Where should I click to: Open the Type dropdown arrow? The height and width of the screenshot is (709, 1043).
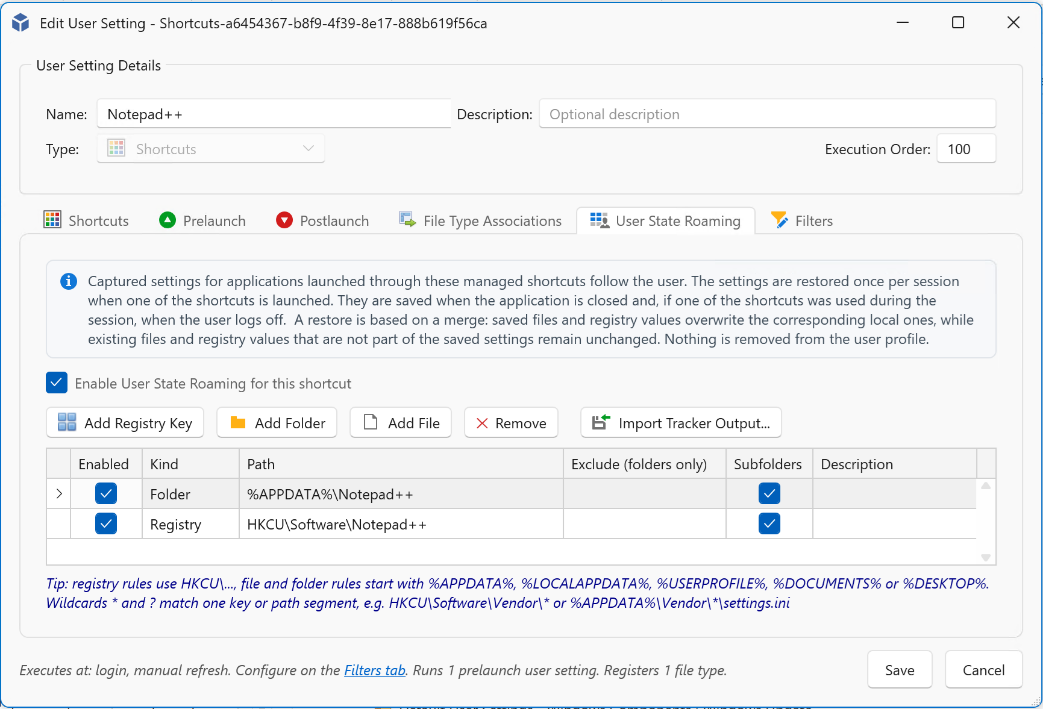click(x=308, y=148)
